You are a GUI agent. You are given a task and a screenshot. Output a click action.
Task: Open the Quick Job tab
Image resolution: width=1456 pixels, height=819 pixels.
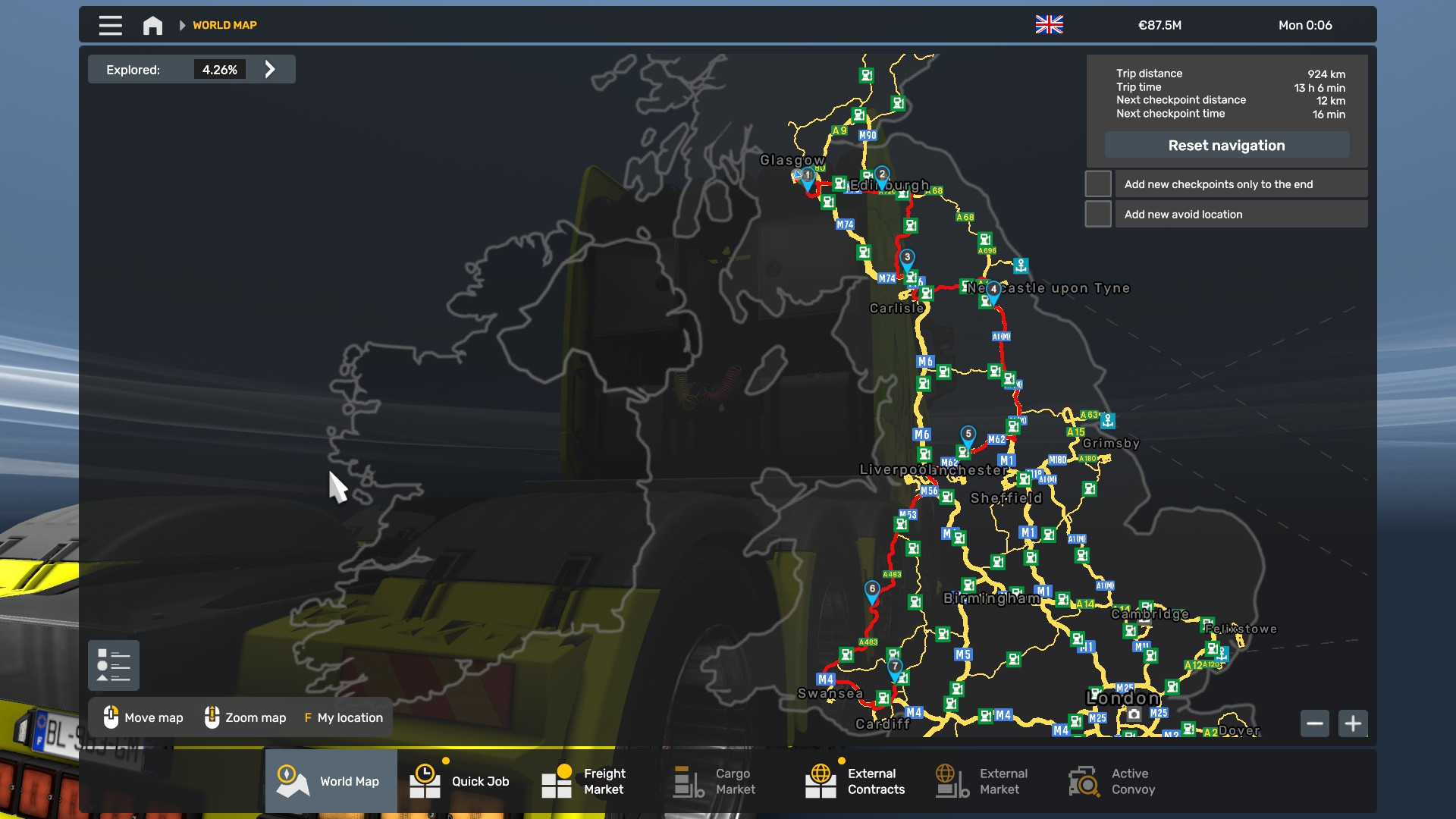coord(461,781)
